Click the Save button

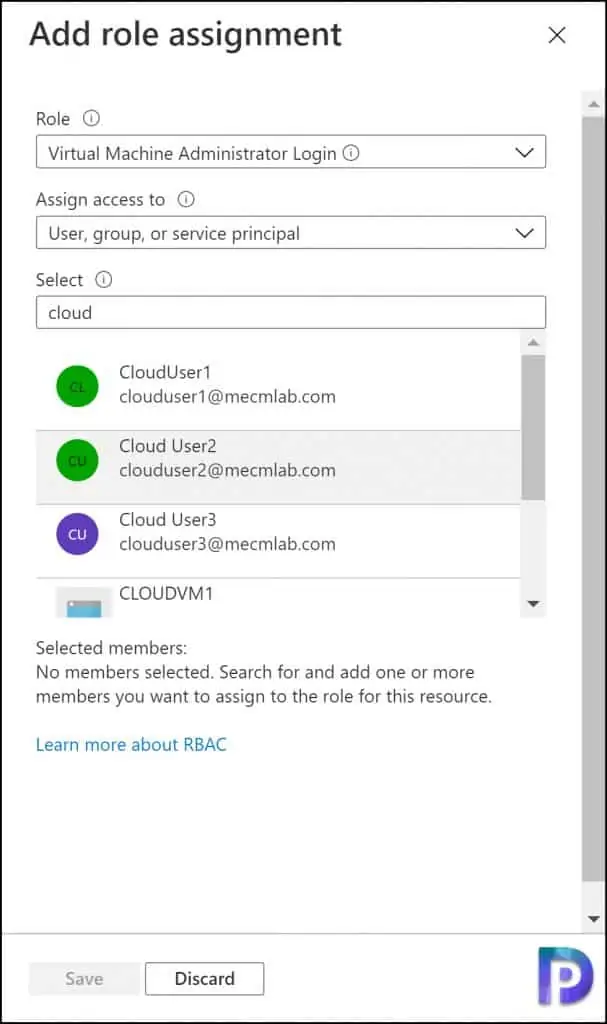[x=84, y=978]
